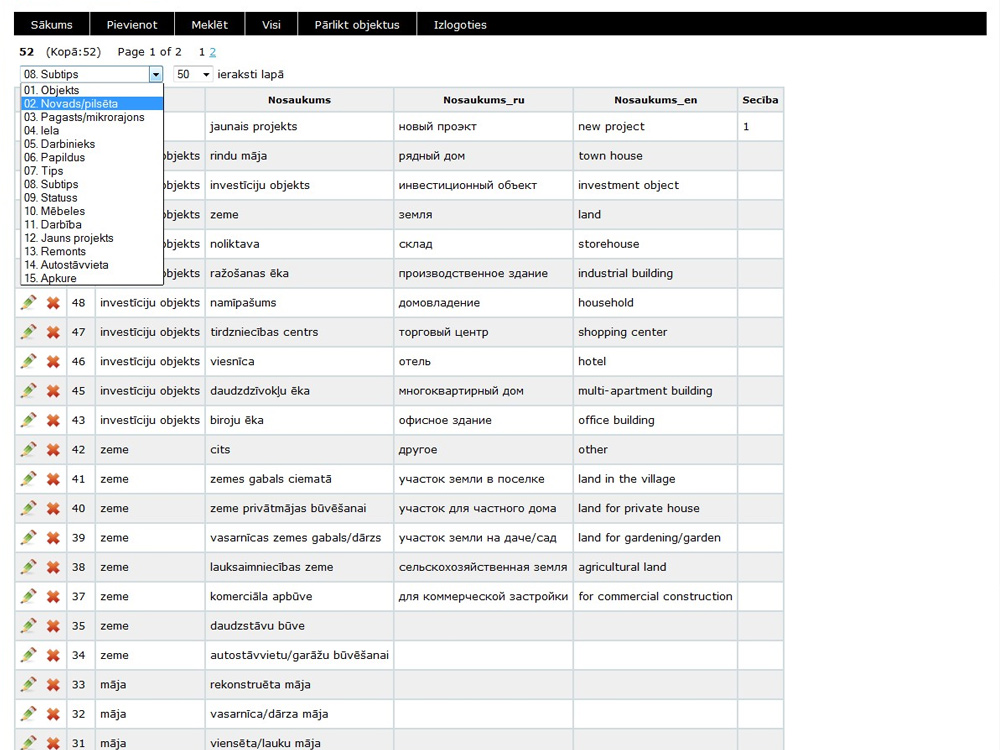The width and height of the screenshot is (1000, 750).
Task: Log out via Izlogoties
Action: [460, 25]
